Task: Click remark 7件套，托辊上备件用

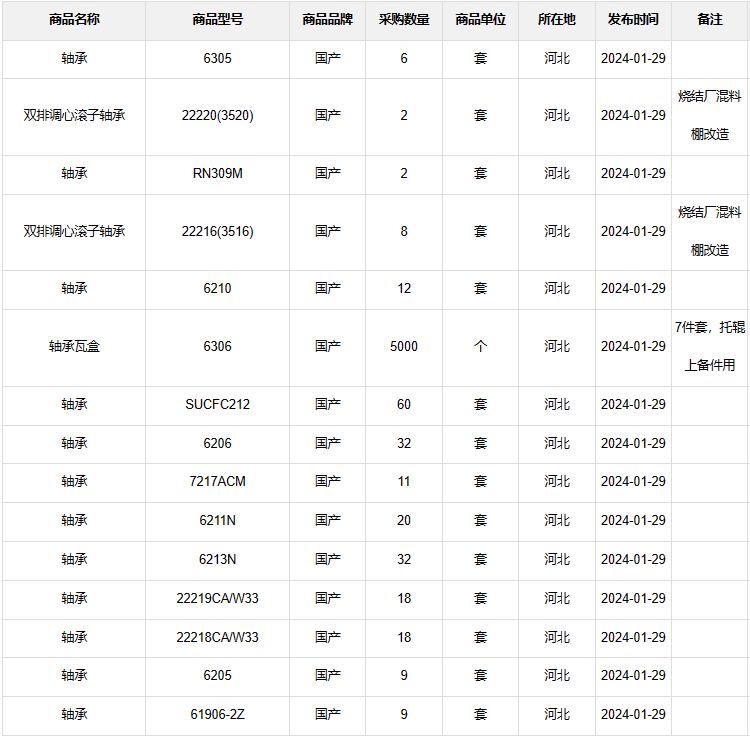Action: coord(710,347)
